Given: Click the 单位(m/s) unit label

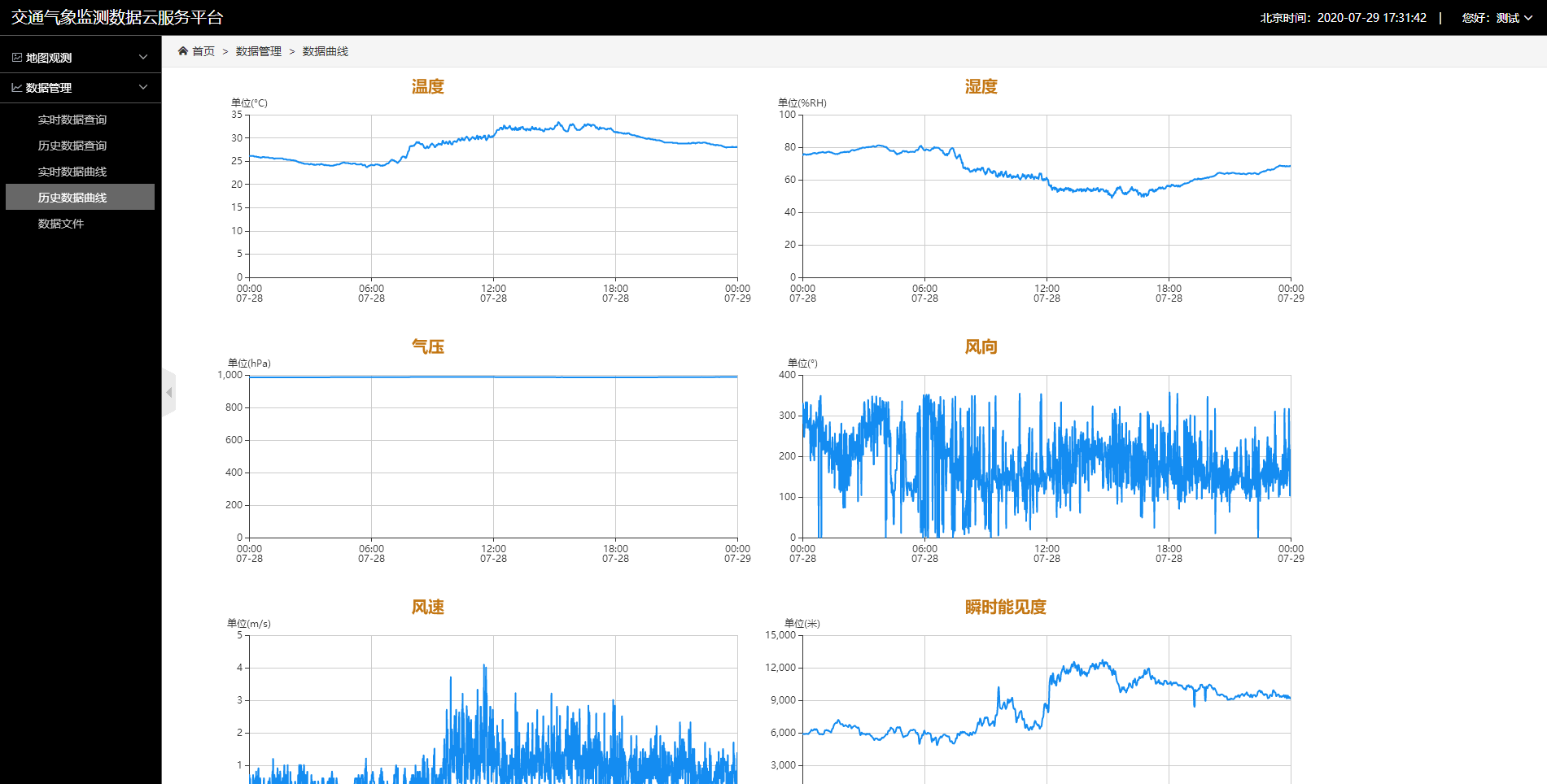Looking at the screenshot, I should click(249, 624).
